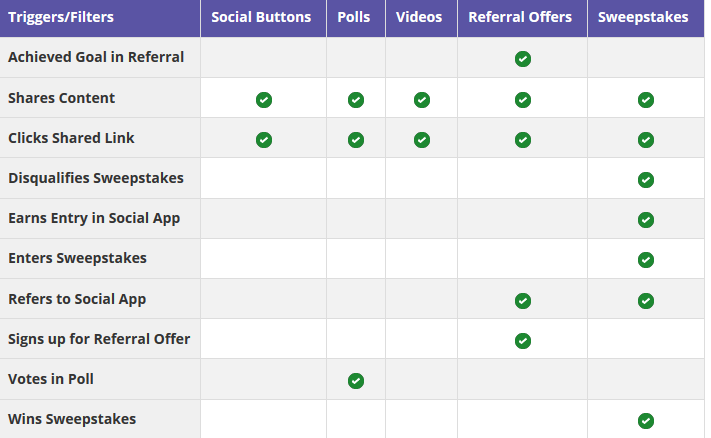The image size is (711, 438).
Task: Click Earns Entry in Social App checkmark
Action: tap(645, 220)
